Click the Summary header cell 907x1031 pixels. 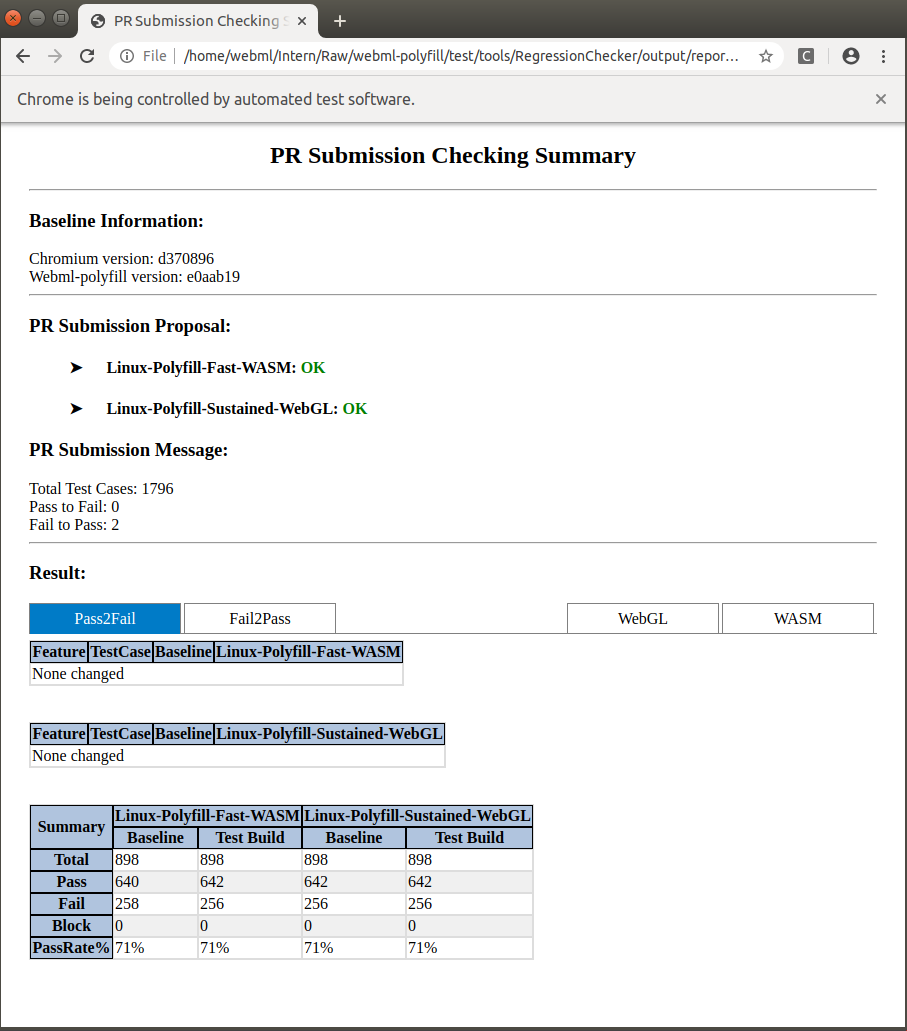coord(71,827)
